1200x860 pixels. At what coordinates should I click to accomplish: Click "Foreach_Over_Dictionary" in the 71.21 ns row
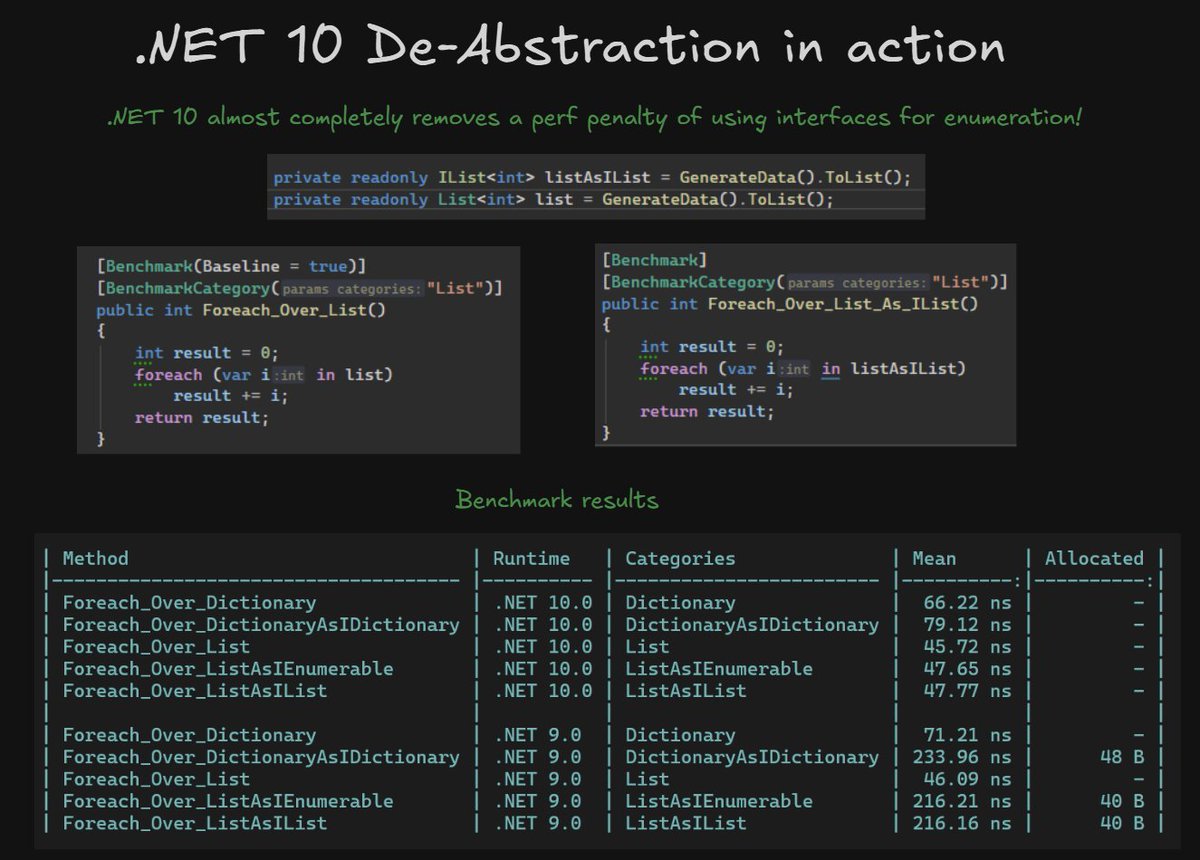pos(189,735)
